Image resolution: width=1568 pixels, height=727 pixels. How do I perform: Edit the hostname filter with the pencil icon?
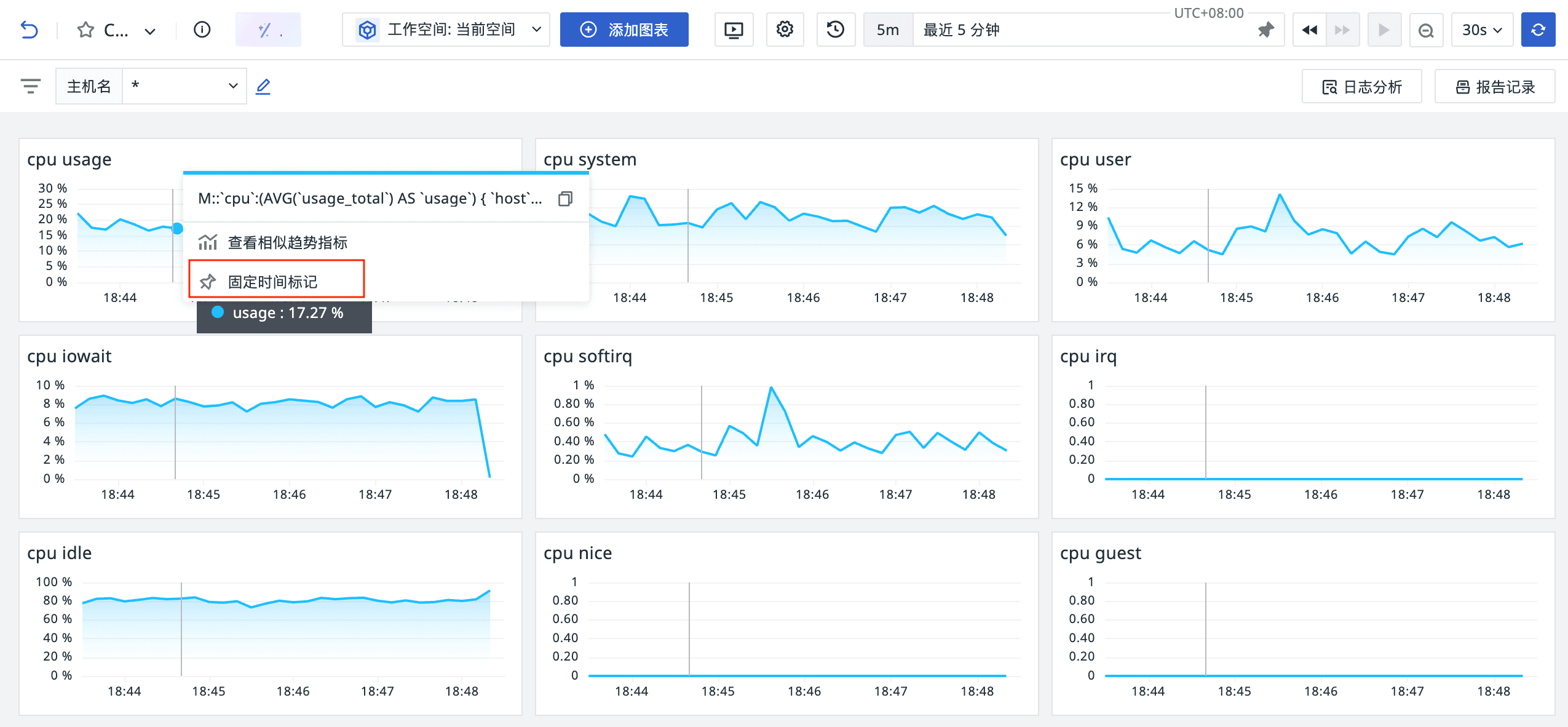click(x=263, y=86)
